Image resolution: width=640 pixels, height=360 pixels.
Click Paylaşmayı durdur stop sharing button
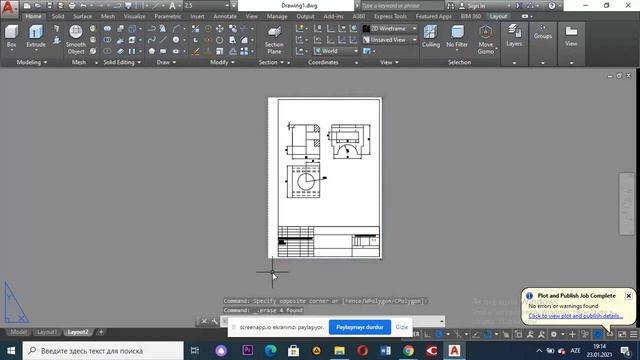[x=360, y=327]
